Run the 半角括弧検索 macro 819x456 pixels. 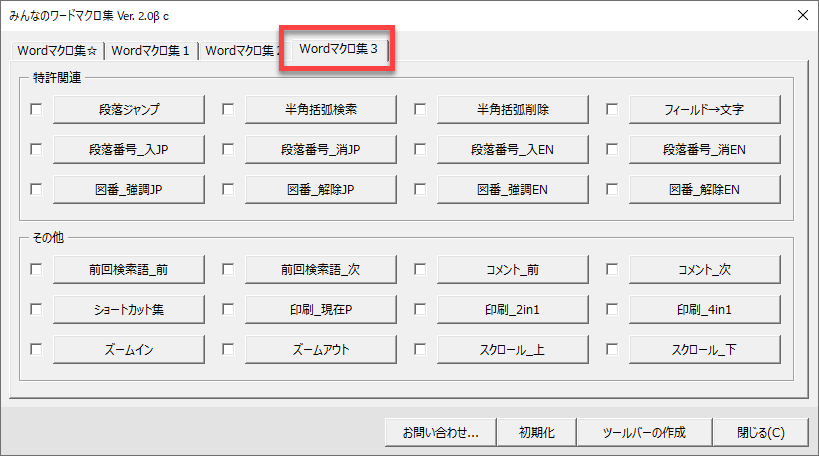pos(320,108)
